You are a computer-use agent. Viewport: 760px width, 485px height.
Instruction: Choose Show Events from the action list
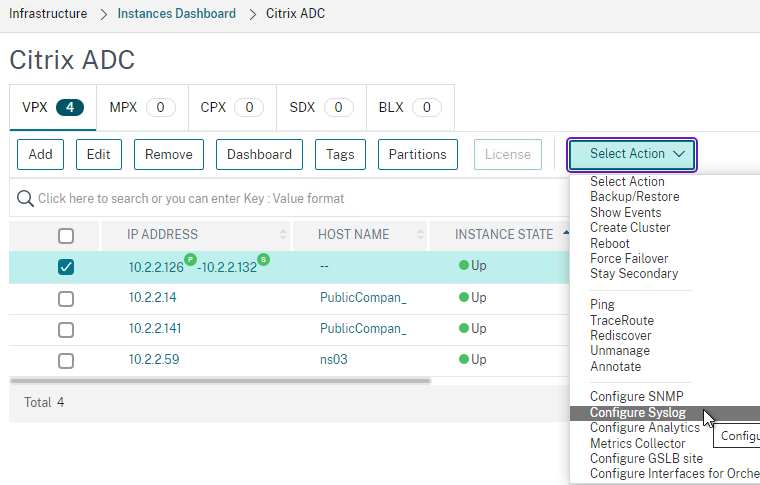tap(625, 212)
